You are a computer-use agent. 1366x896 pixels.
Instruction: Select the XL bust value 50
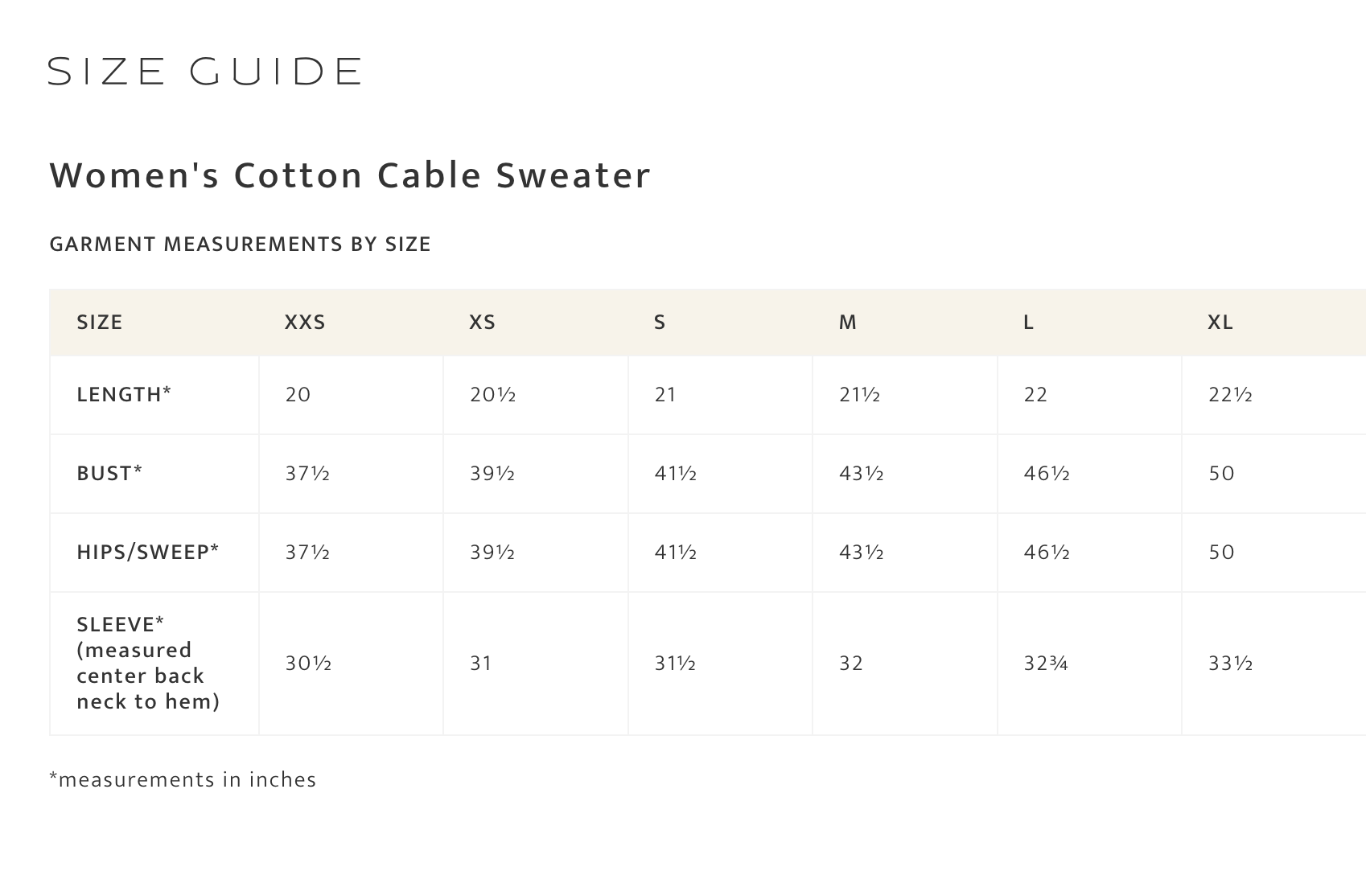pos(1221,473)
